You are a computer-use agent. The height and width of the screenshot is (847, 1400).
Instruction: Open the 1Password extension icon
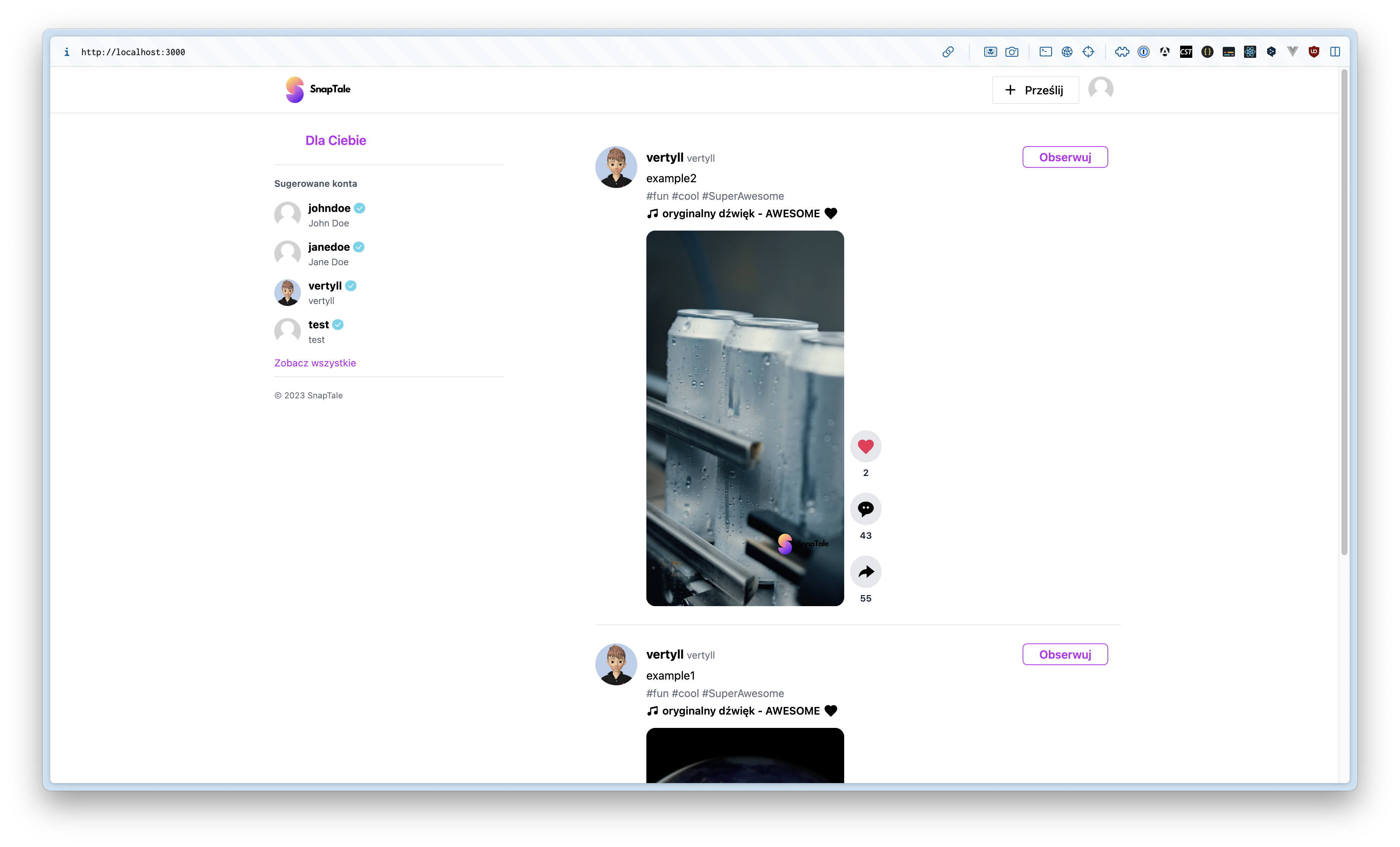(1143, 52)
